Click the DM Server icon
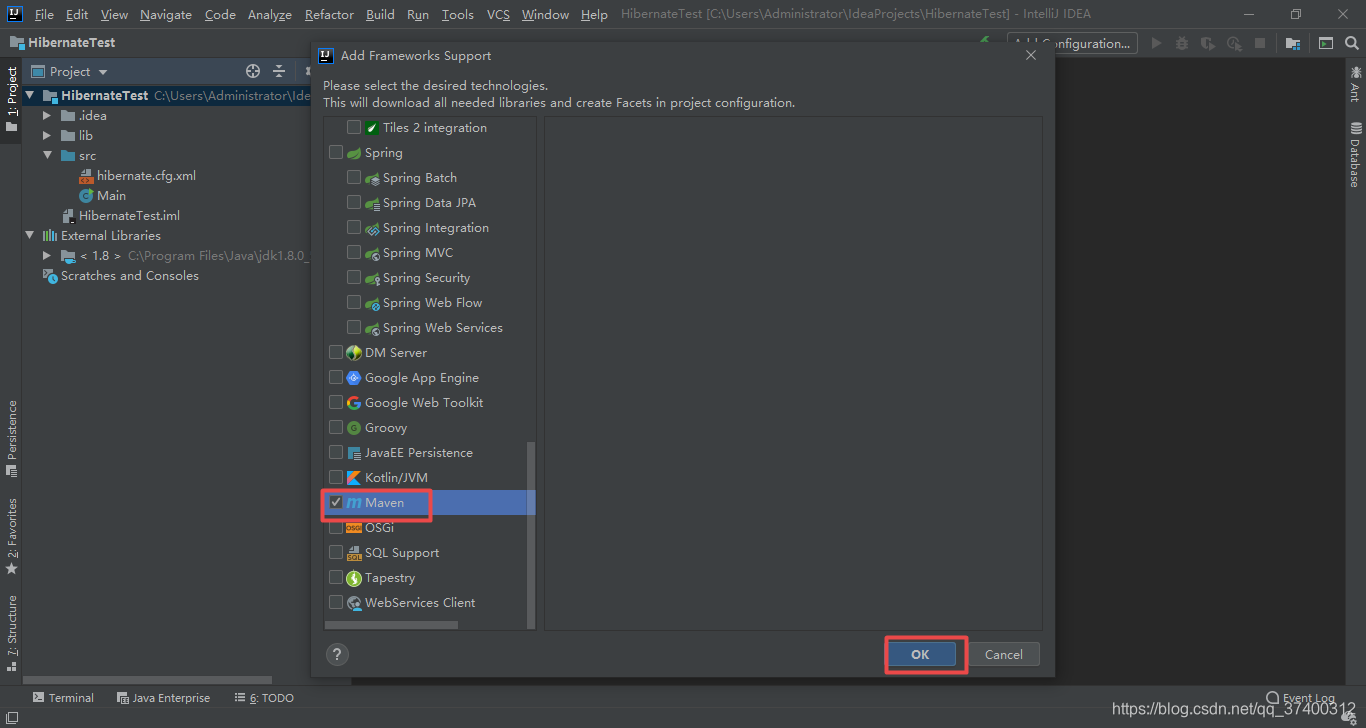Screen dimensions: 1366x728 [354, 353]
